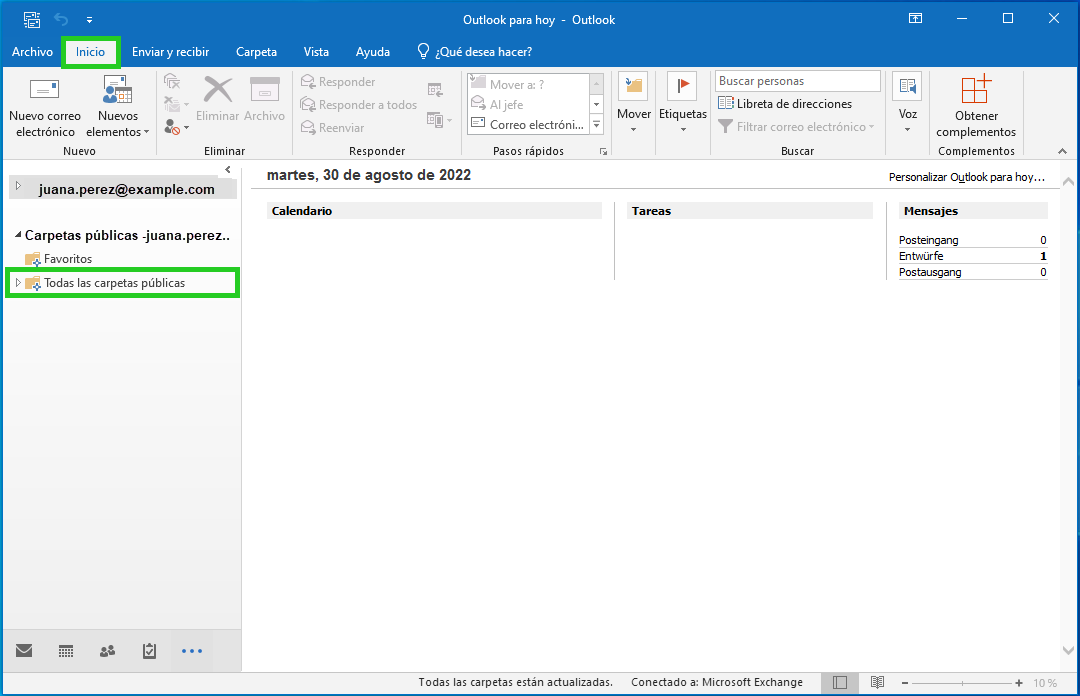Open Entwürfe messages folder link
Screen dimensions: 1080x696
pos(921,256)
